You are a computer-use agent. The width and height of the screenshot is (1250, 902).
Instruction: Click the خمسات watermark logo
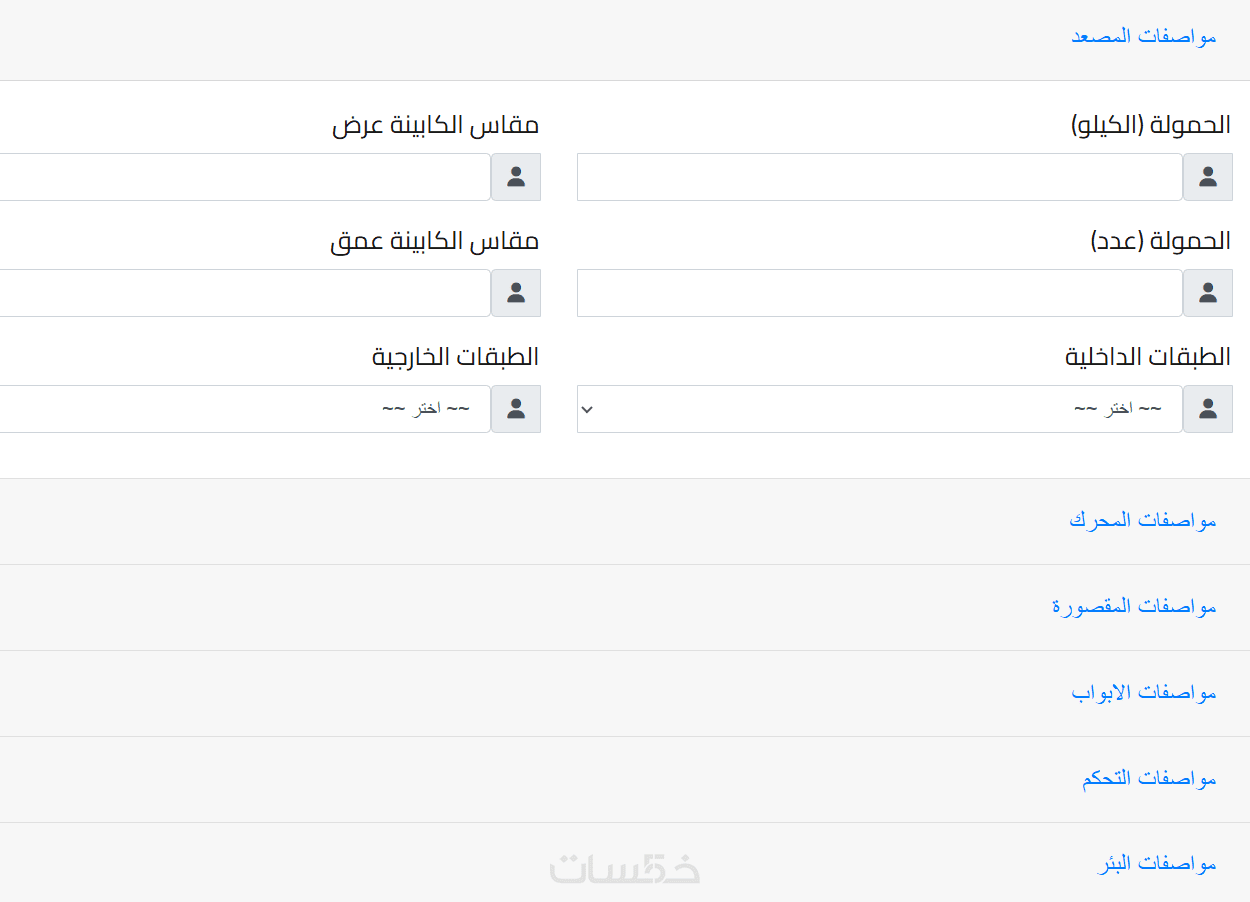coord(625,868)
